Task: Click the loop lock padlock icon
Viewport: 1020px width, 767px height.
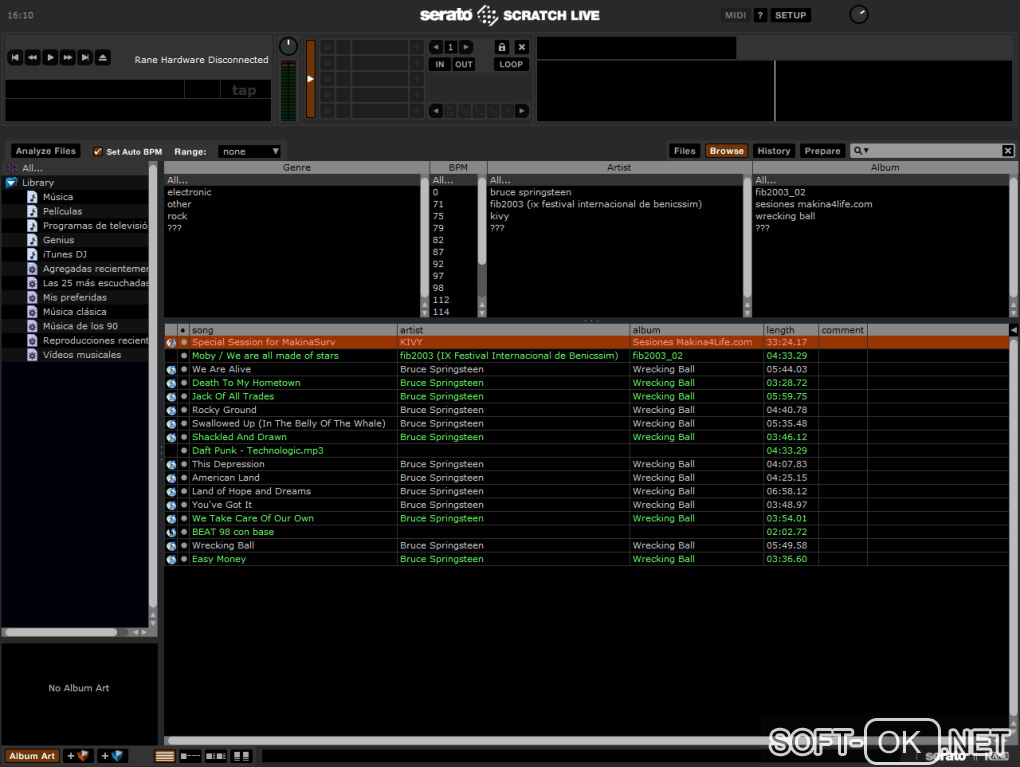Action: [x=502, y=47]
